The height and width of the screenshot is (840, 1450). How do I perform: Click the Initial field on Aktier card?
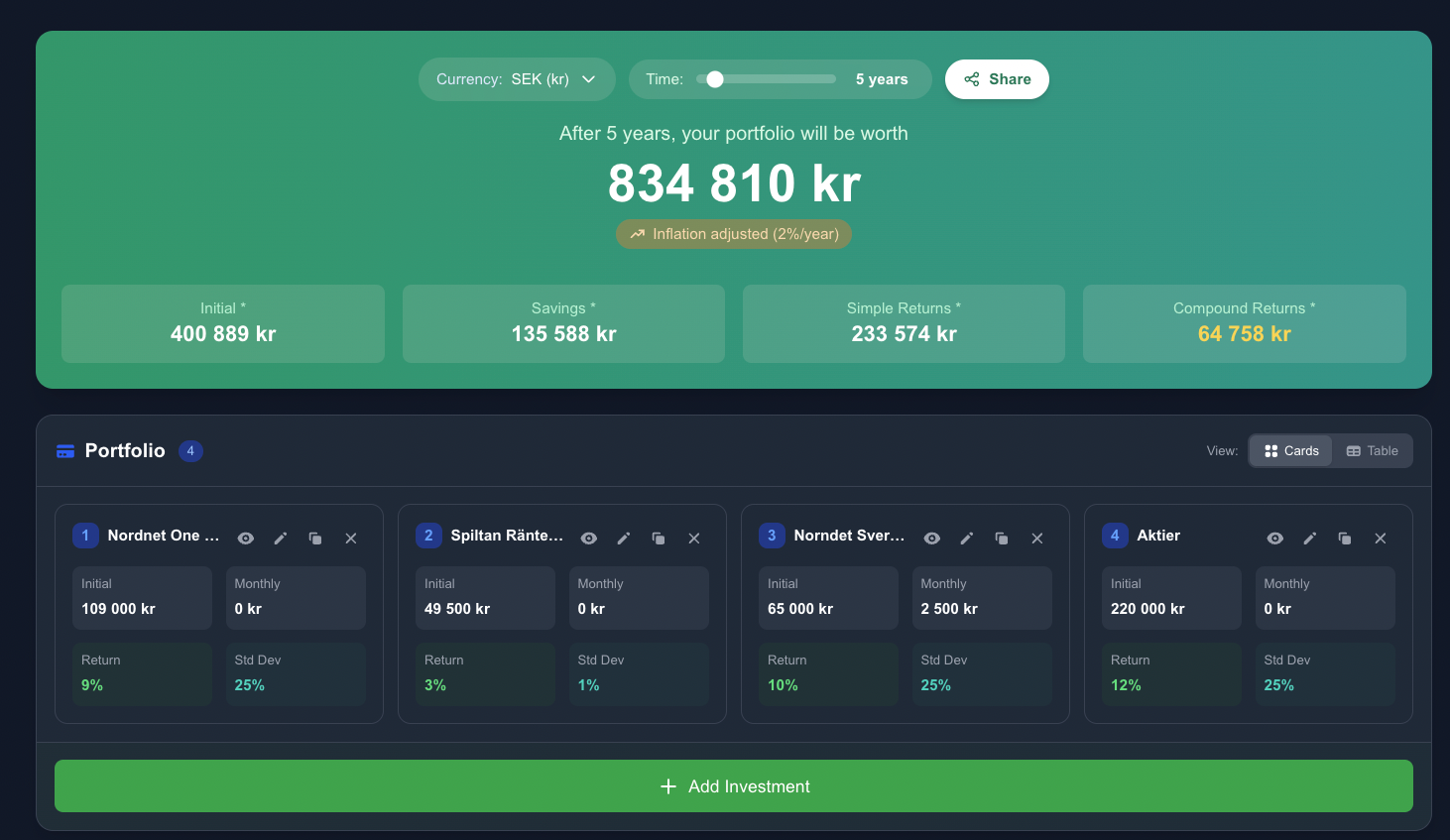pyautogui.click(x=1171, y=598)
